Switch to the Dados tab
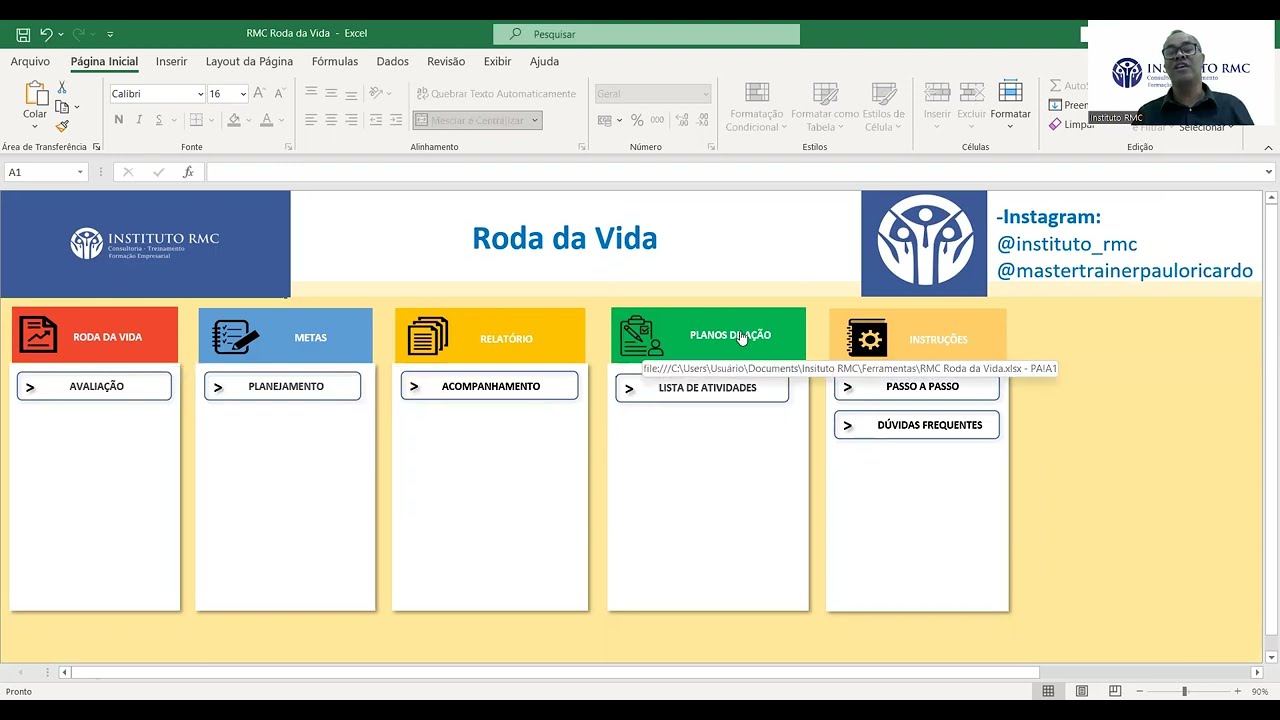The image size is (1280, 720). [x=392, y=61]
